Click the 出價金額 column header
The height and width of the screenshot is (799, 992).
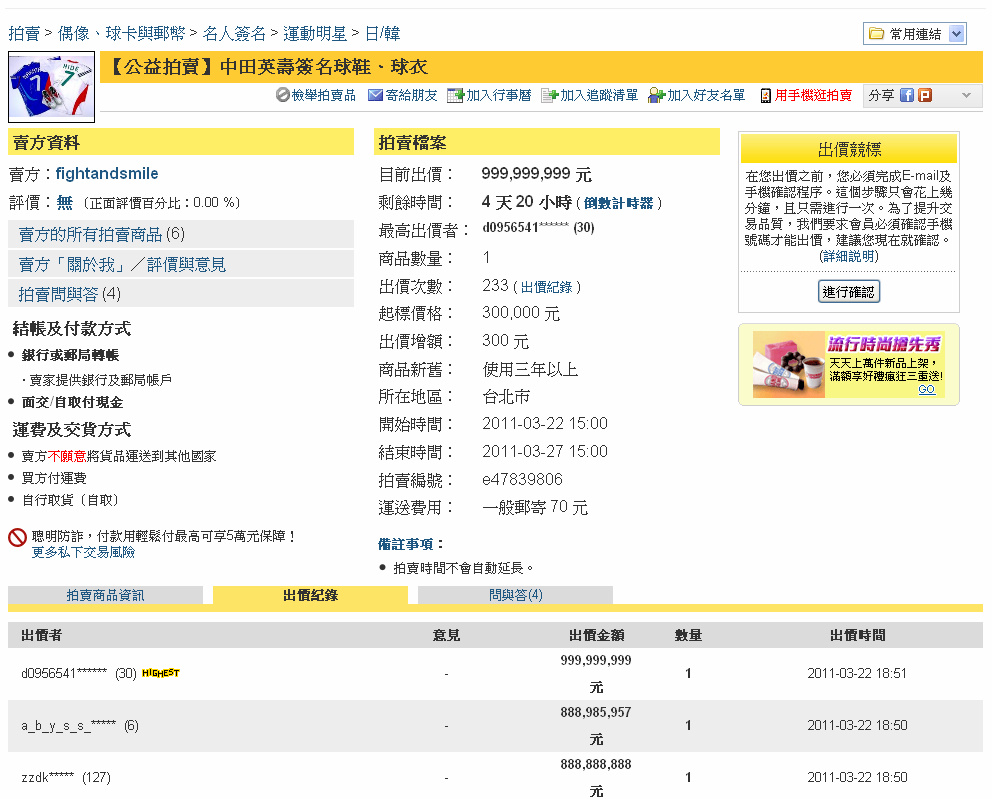point(597,635)
